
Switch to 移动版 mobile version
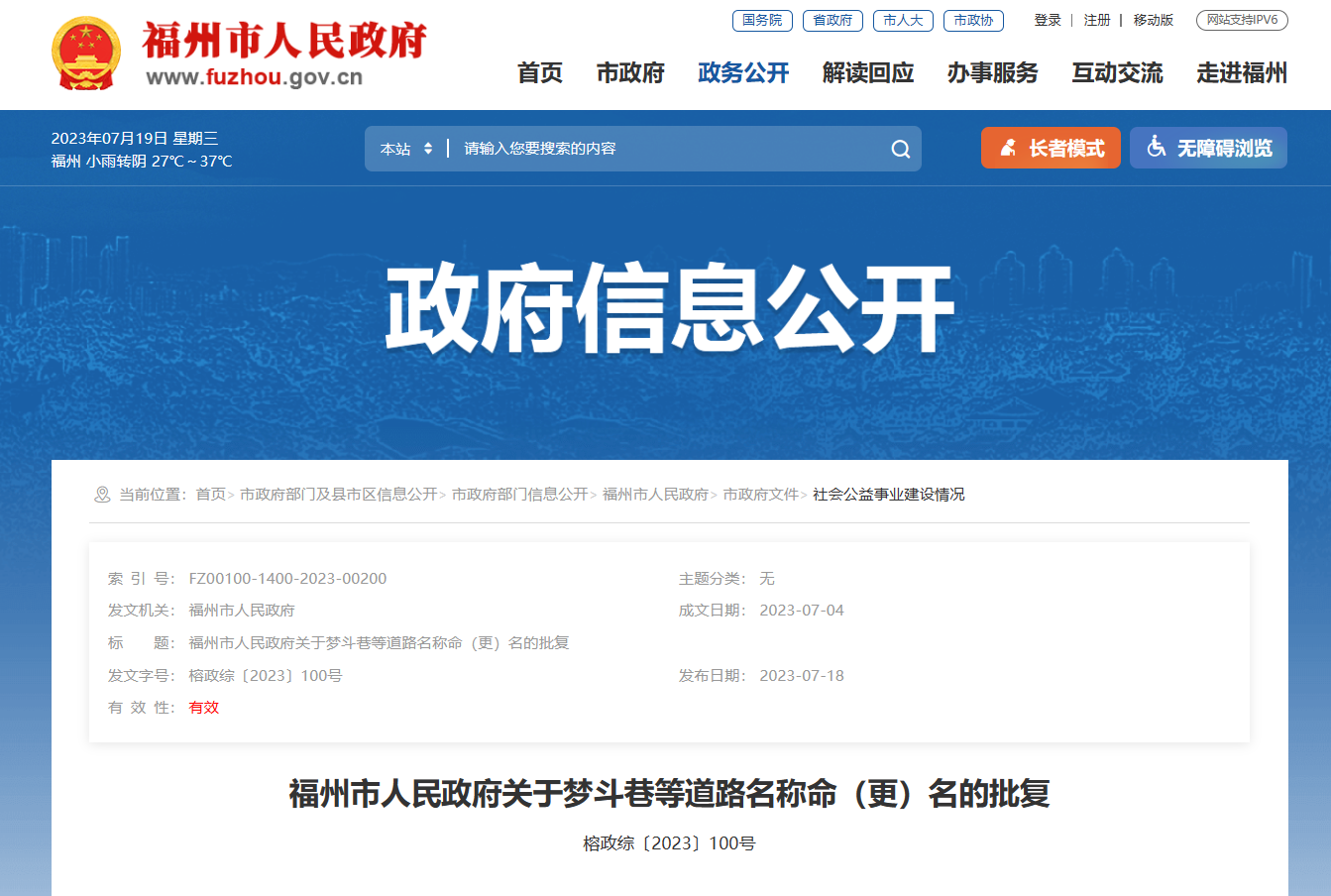click(x=1153, y=20)
